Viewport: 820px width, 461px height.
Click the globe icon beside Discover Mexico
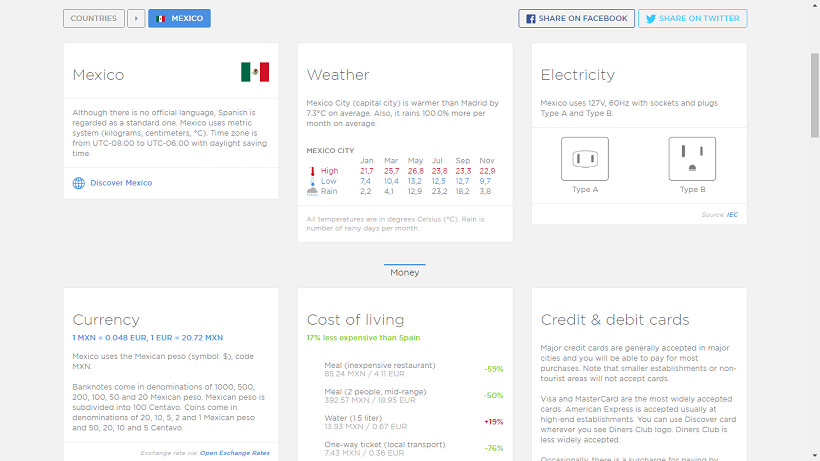(79, 183)
